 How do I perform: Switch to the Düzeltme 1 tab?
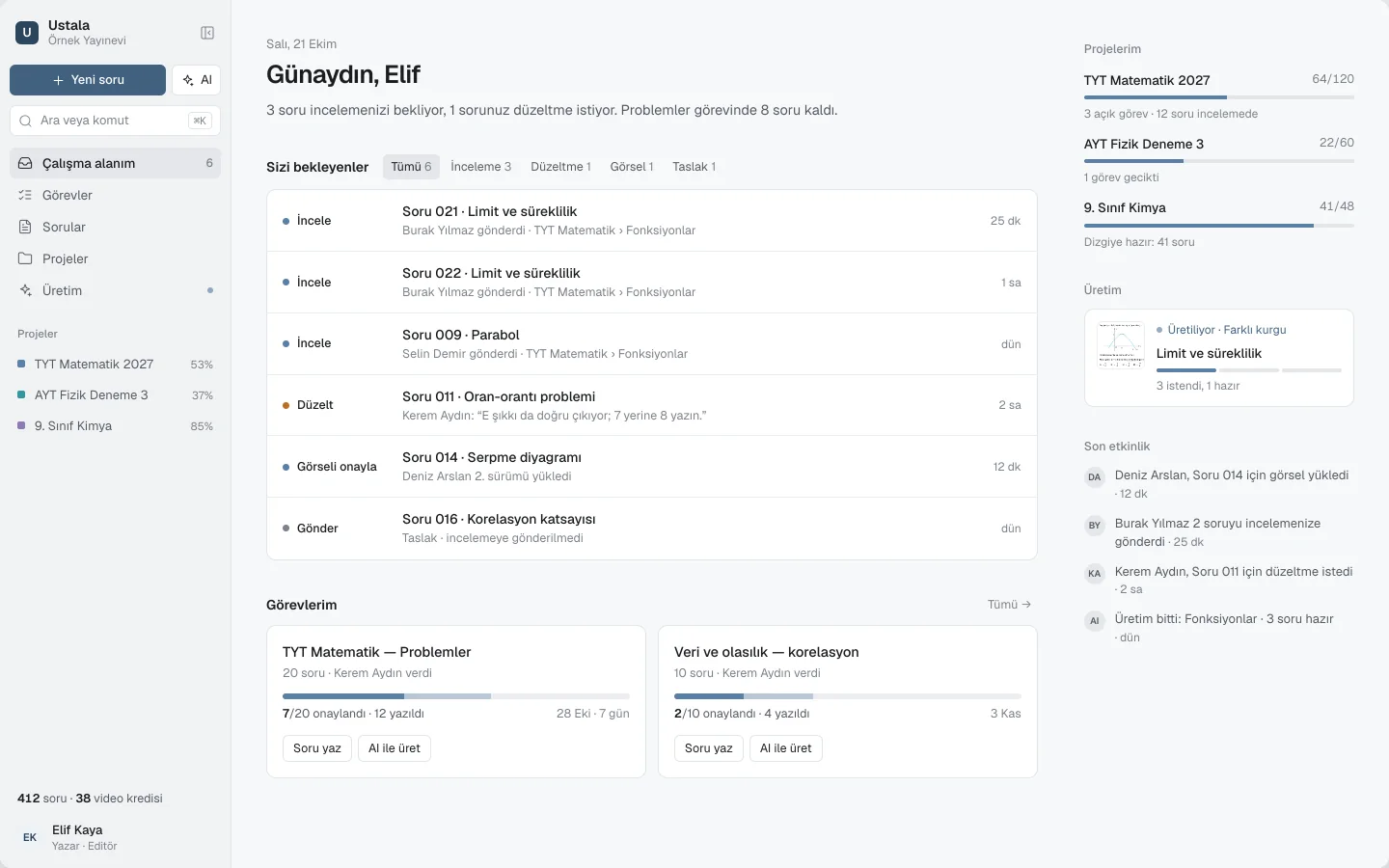tap(560, 167)
